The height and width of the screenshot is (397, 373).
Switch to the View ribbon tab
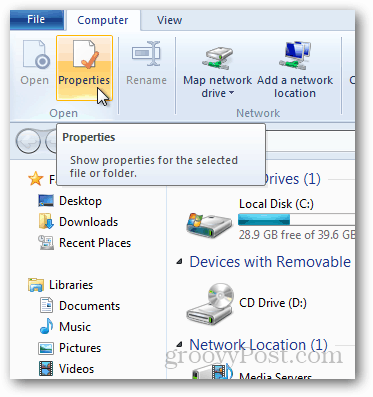[x=169, y=20]
